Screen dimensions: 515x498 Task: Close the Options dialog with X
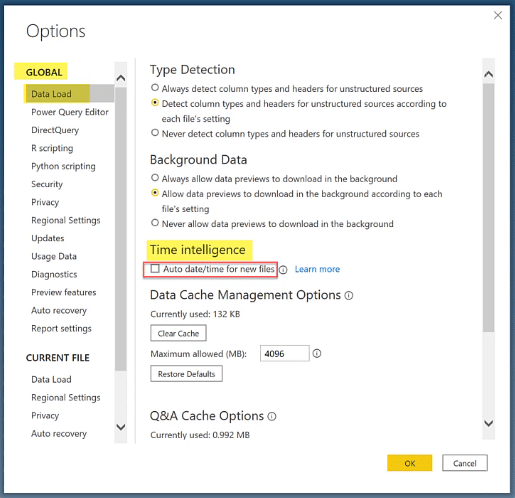[498, 15]
